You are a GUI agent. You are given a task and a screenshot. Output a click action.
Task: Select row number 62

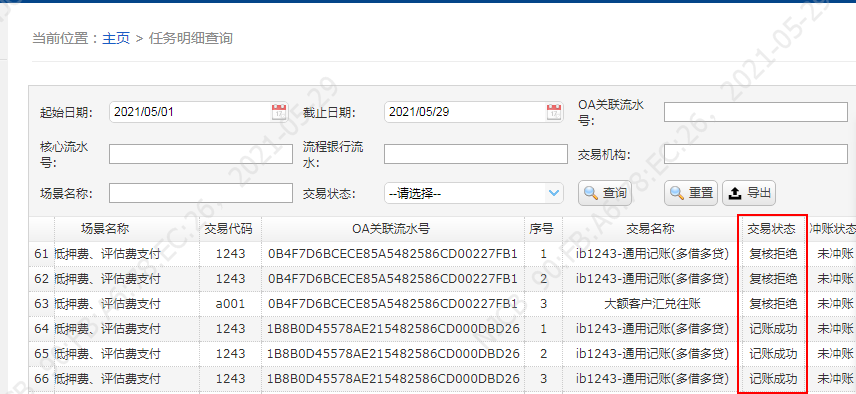(x=41, y=279)
